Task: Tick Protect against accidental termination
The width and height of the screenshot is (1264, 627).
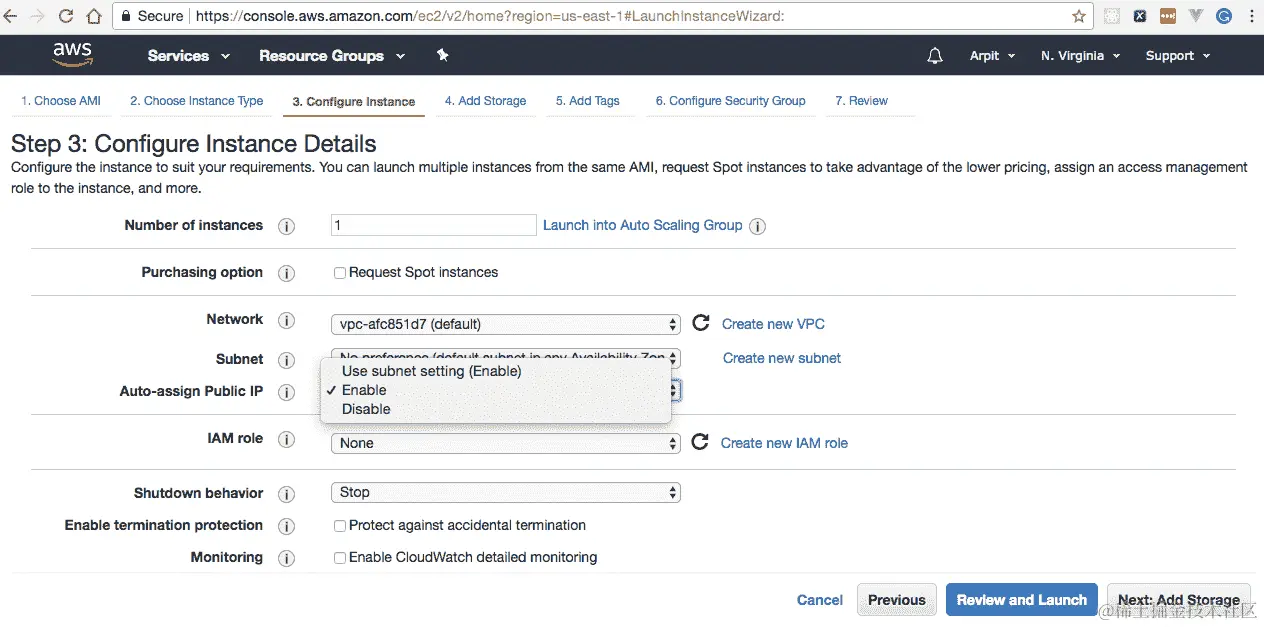Action: click(x=340, y=525)
